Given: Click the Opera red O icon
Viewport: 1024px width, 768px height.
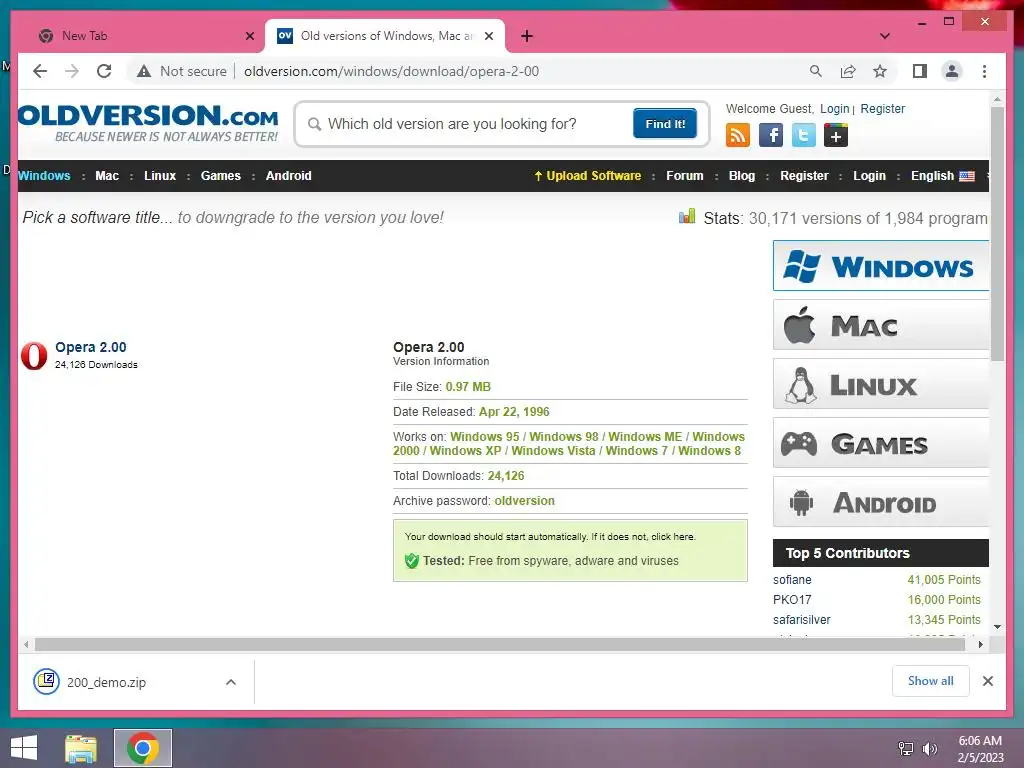Looking at the screenshot, I should pyautogui.click(x=34, y=355).
